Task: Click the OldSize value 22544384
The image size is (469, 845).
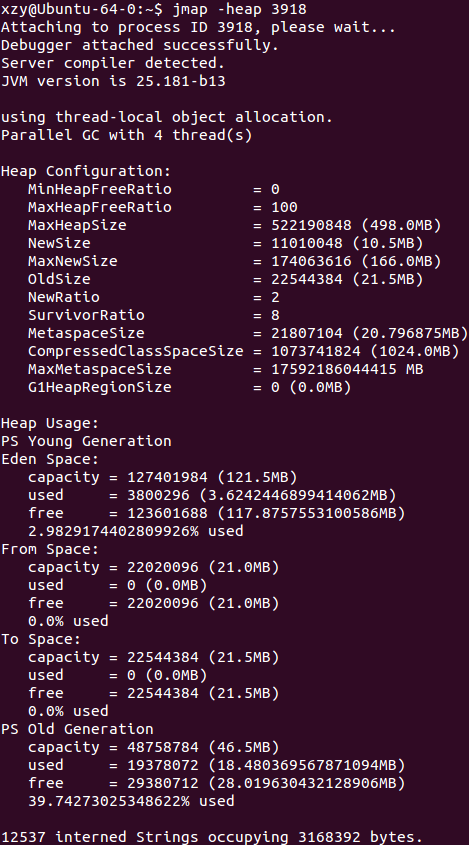Action: tap(307, 279)
